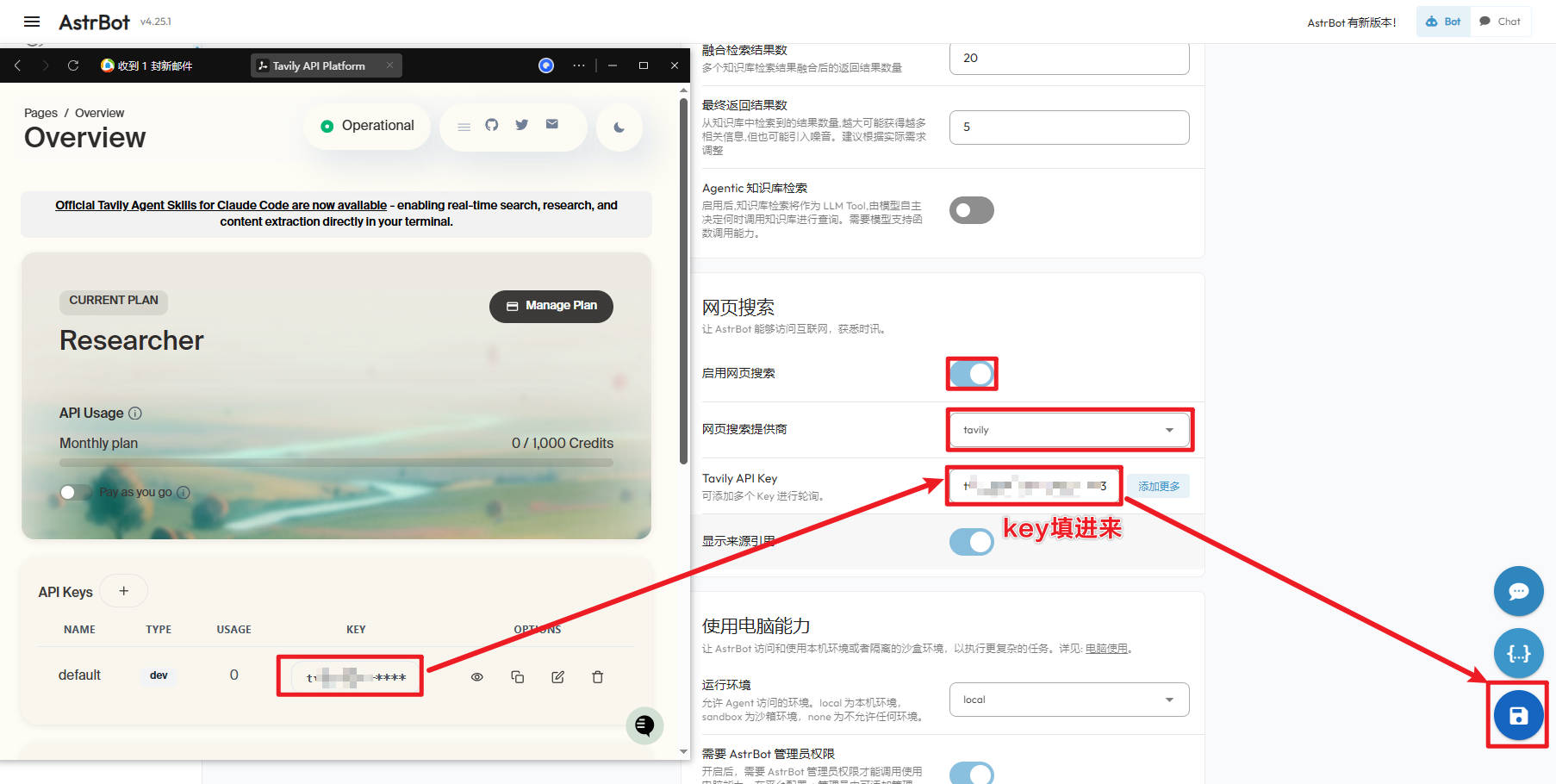Click the NAME column header

pos(80,630)
